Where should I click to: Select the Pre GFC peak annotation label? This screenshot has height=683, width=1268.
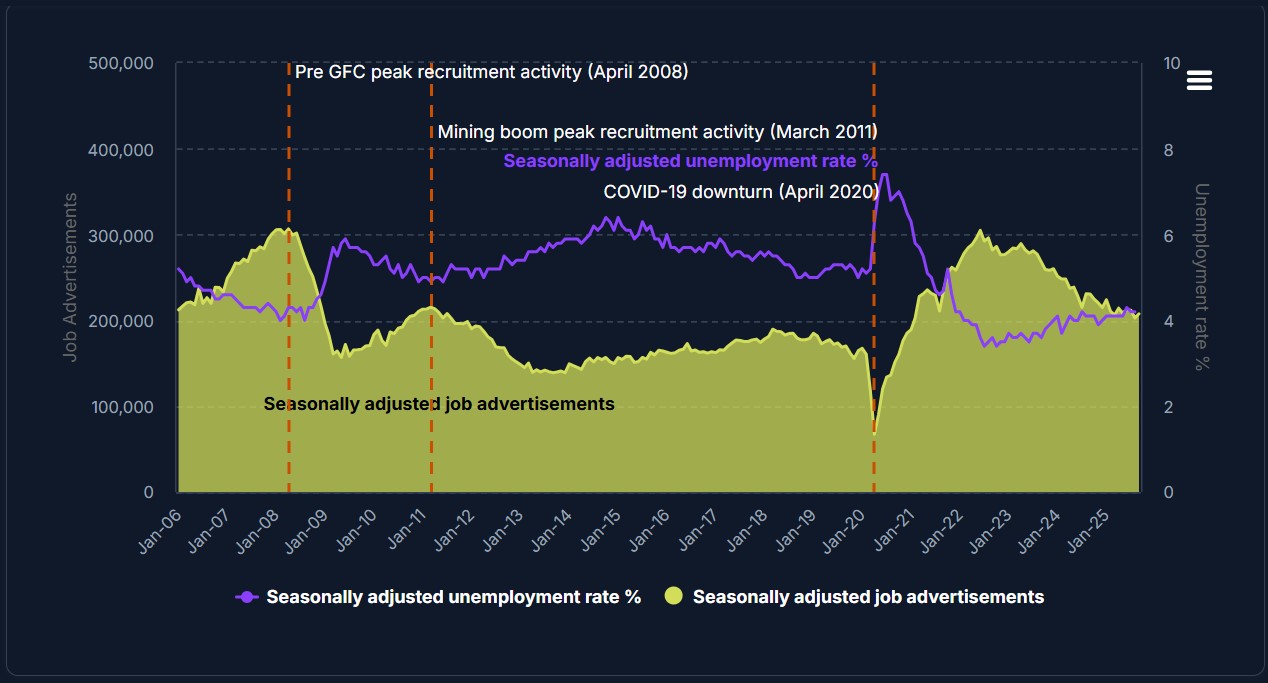[491, 72]
